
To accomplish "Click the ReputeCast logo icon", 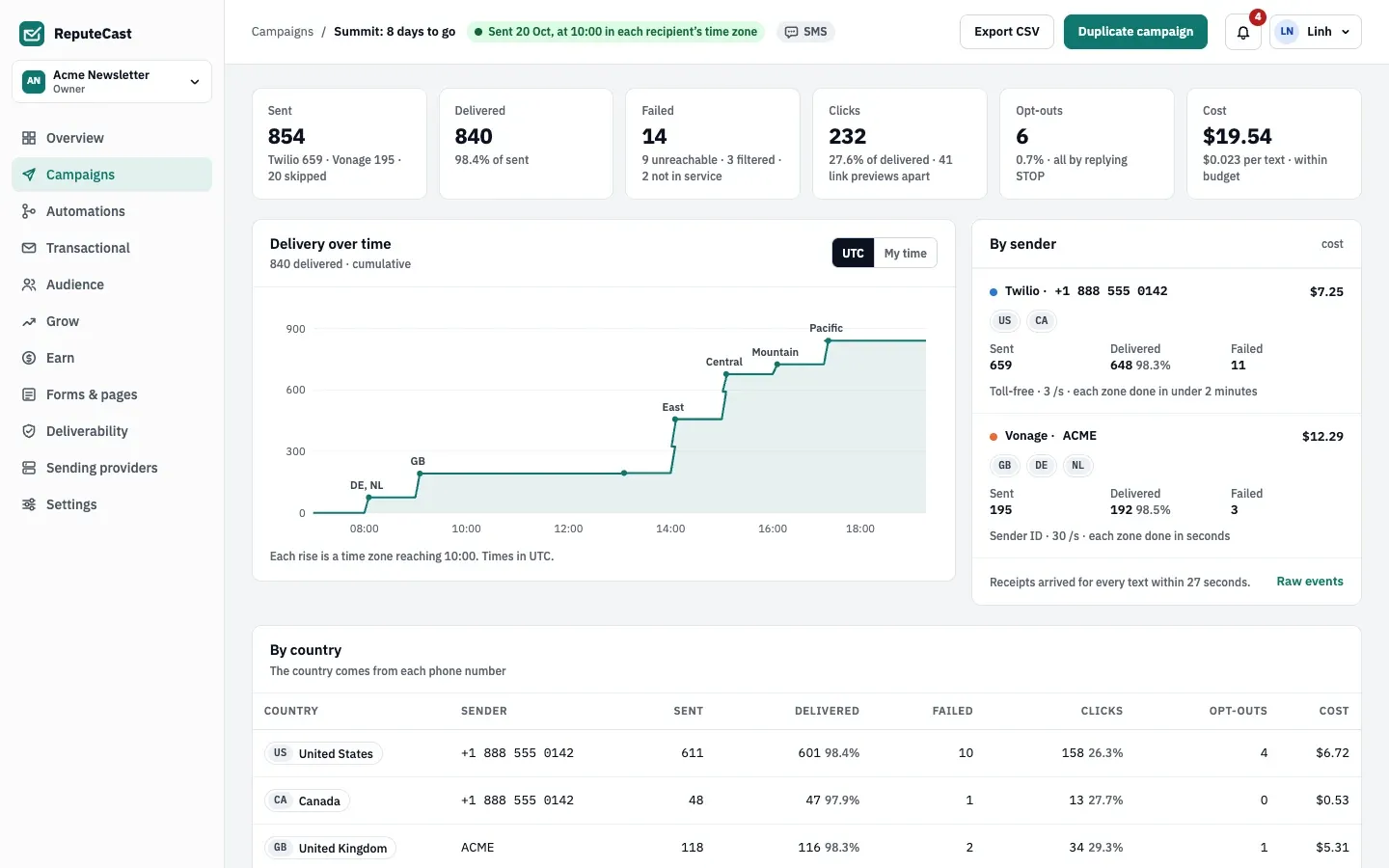I will [32, 34].
